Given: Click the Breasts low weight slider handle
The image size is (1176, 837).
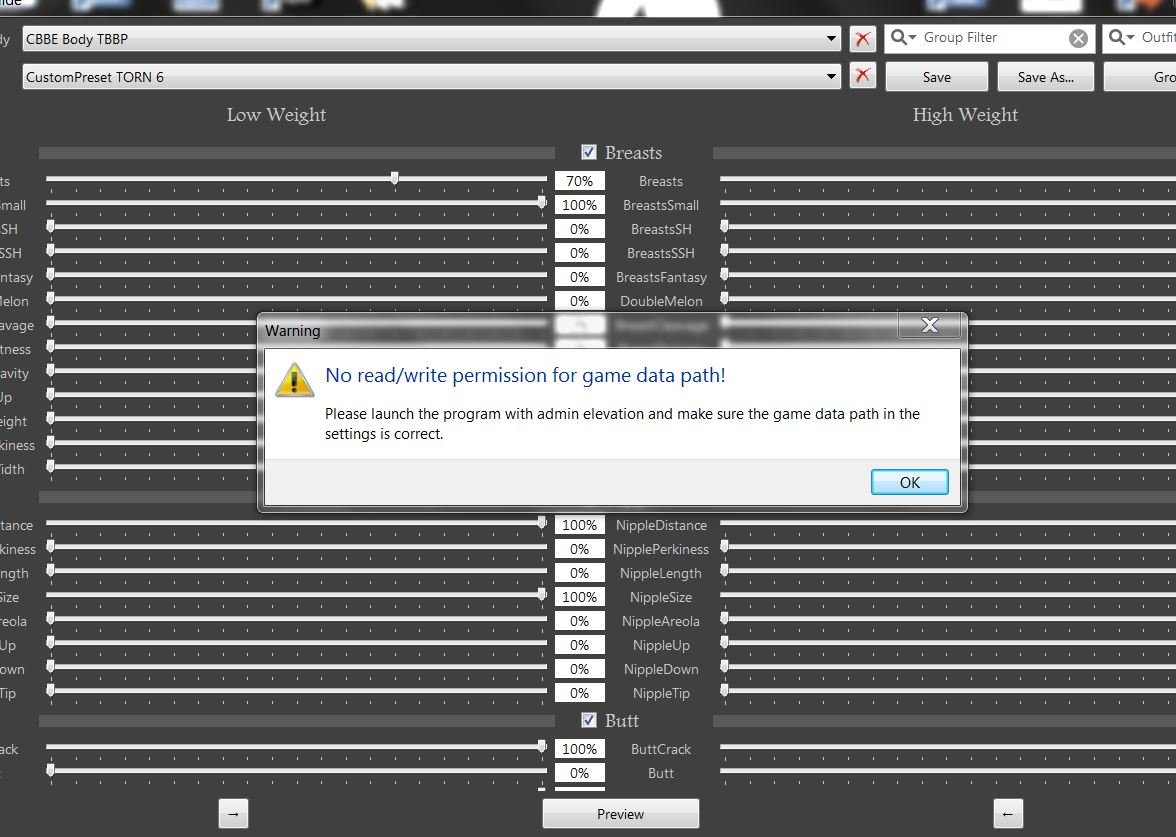Looking at the screenshot, I should coord(395,178).
